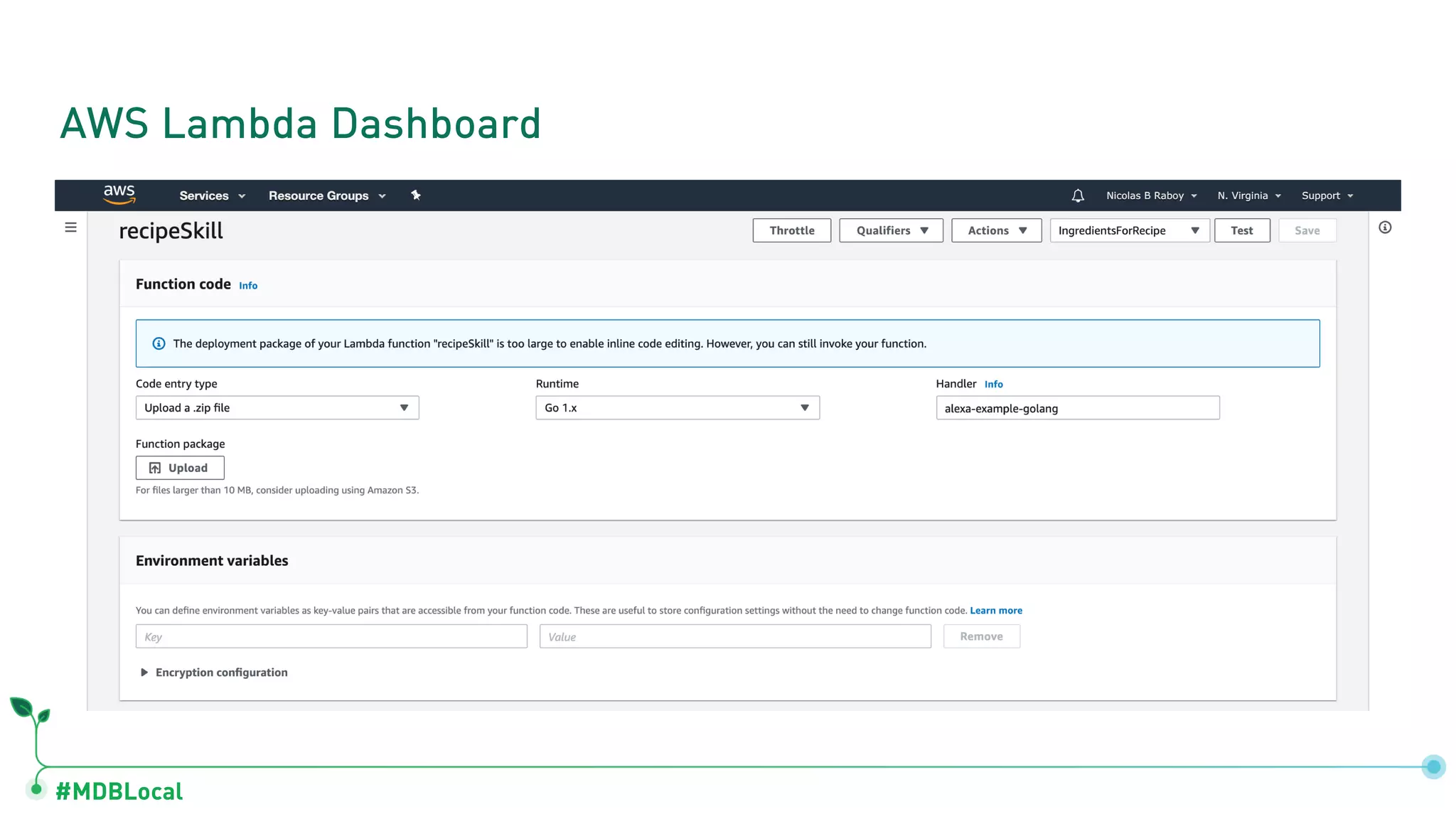
Task: Open the Nicolas B Raboy account menu
Action: [1152, 196]
